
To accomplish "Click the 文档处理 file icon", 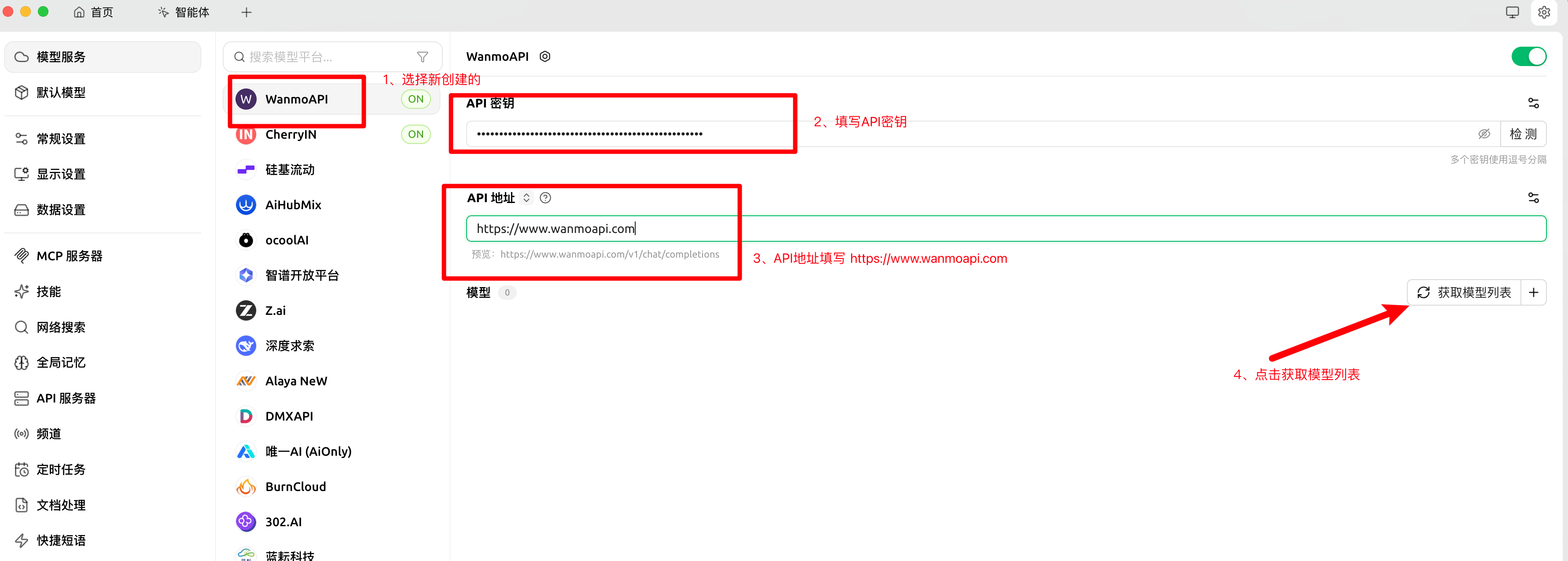I will [x=21, y=505].
